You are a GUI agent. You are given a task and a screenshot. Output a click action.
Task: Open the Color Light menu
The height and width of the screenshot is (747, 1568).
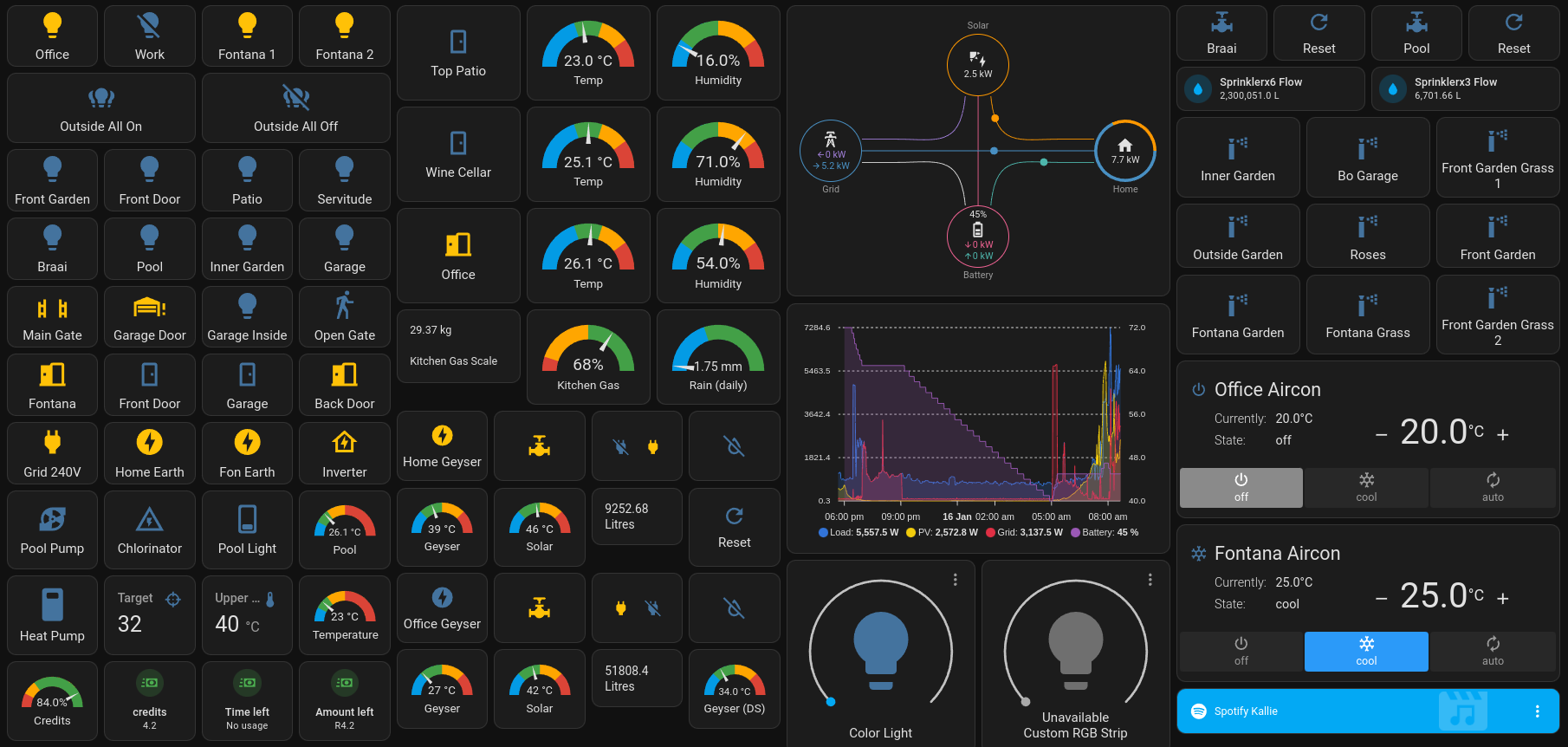point(955,580)
